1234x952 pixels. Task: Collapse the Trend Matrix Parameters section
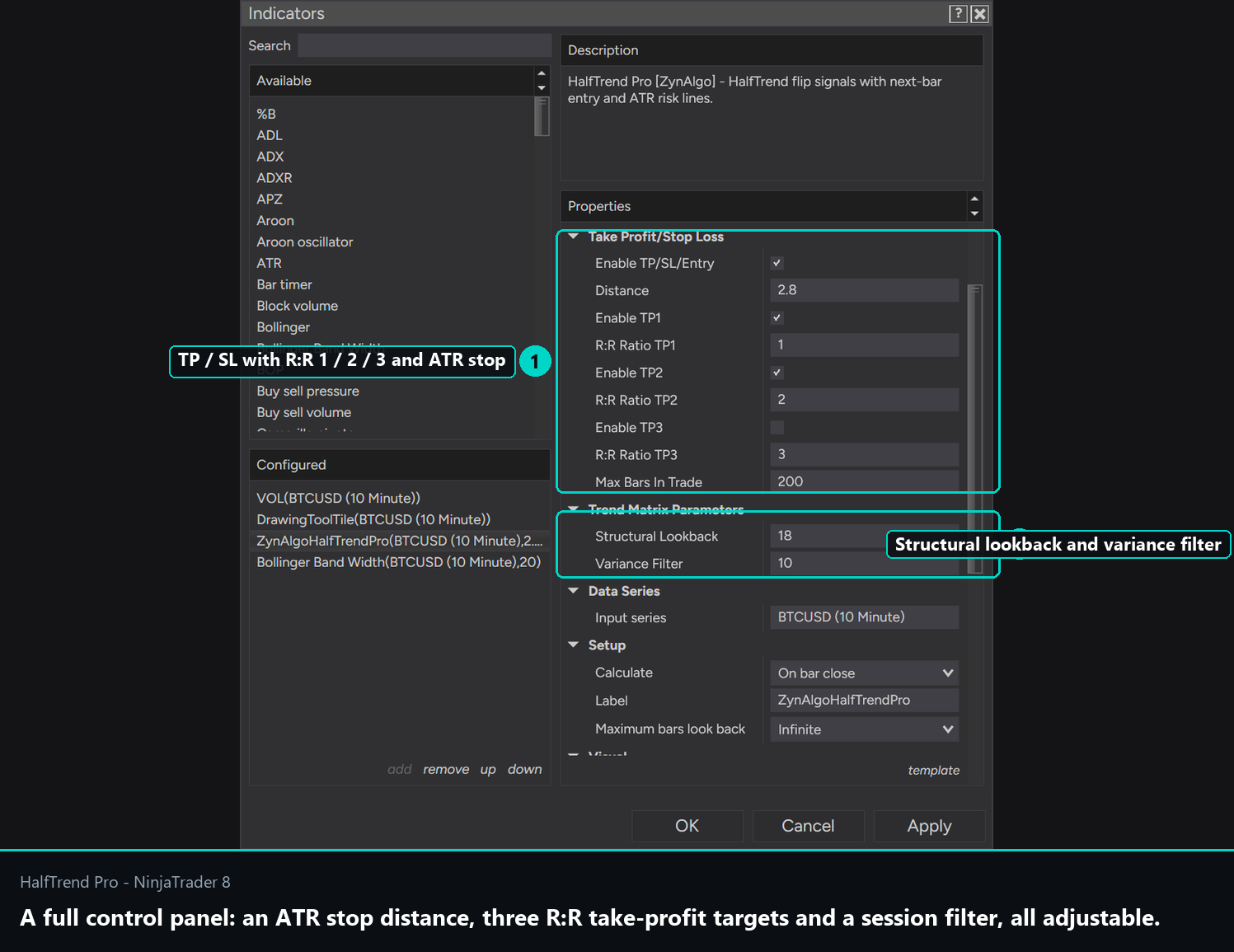pos(574,509)
